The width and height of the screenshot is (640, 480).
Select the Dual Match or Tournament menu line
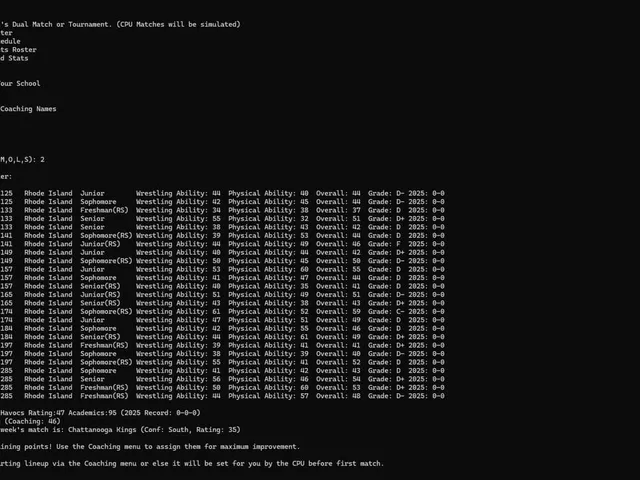pyautogui.click(x=120, y=24)
